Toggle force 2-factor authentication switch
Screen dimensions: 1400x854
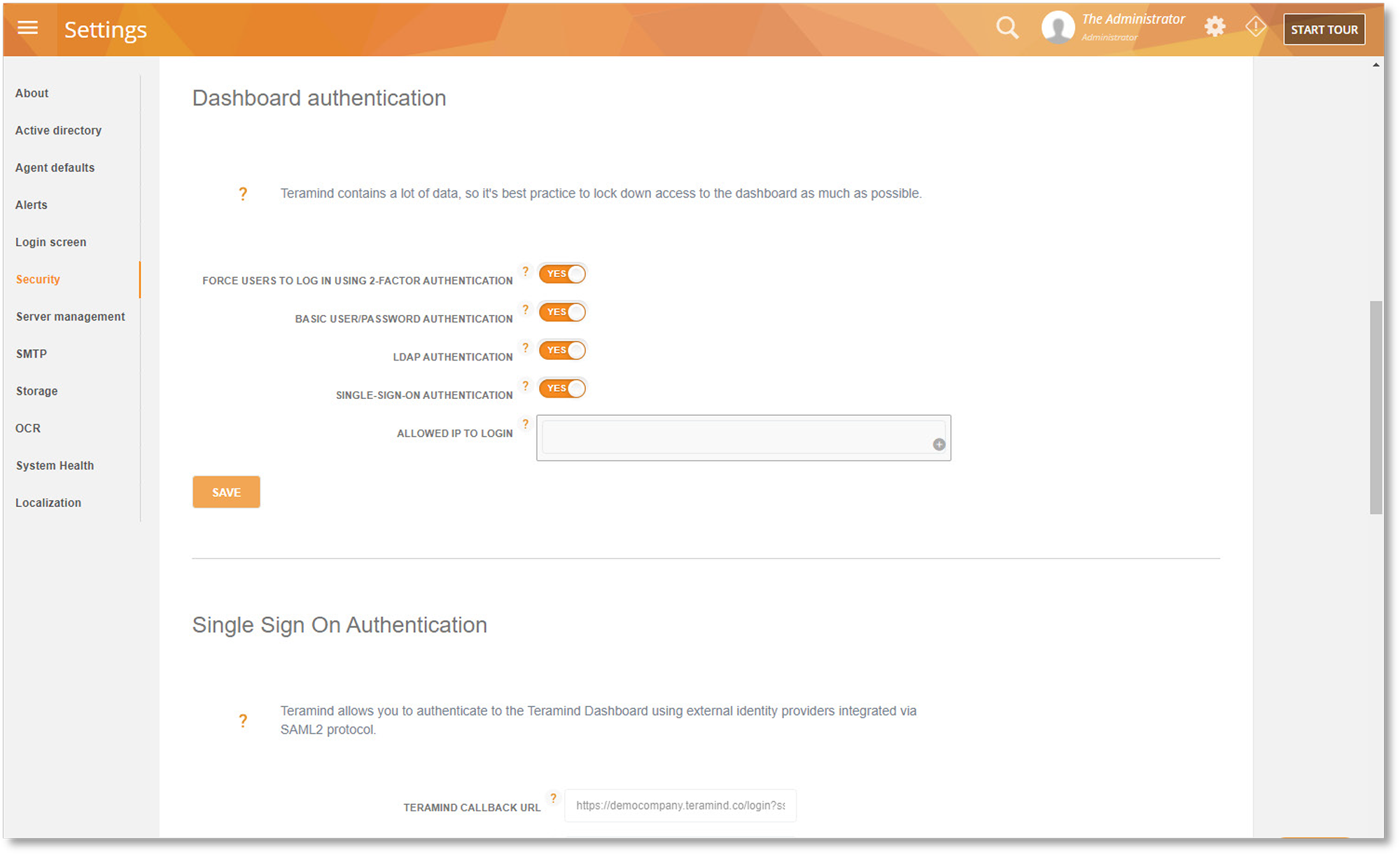[x=562, y=274]
